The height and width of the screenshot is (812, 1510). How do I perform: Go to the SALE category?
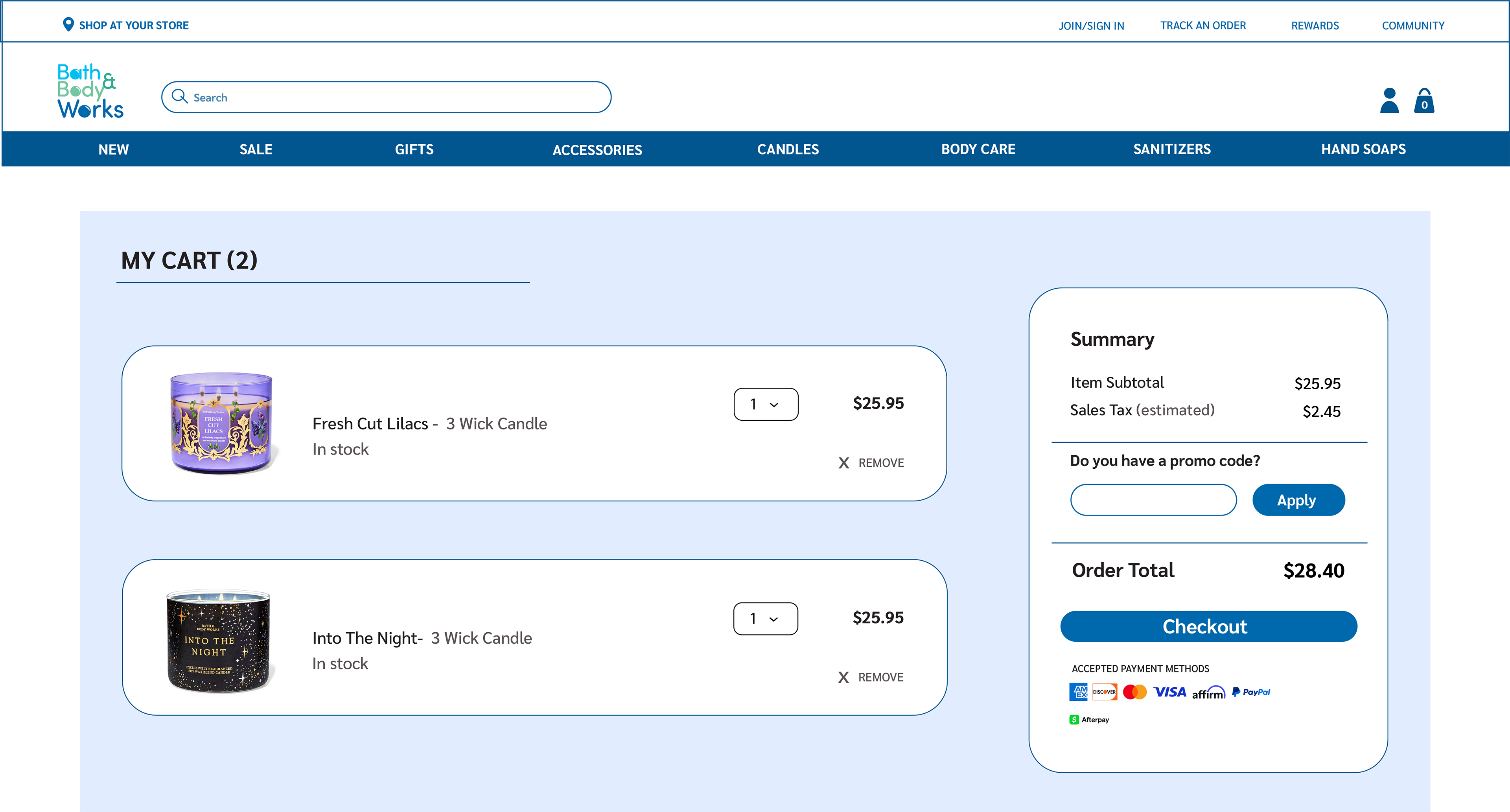(x=256, y=149)
